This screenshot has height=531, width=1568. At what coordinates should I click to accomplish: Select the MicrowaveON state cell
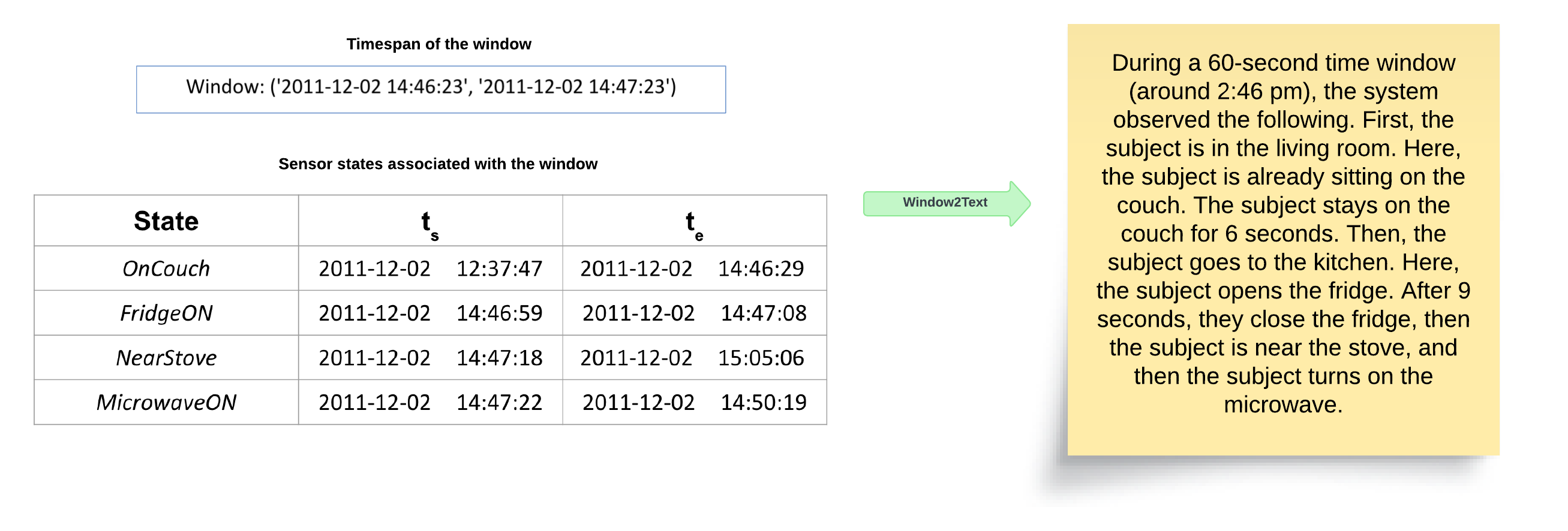tap(166, 402)
